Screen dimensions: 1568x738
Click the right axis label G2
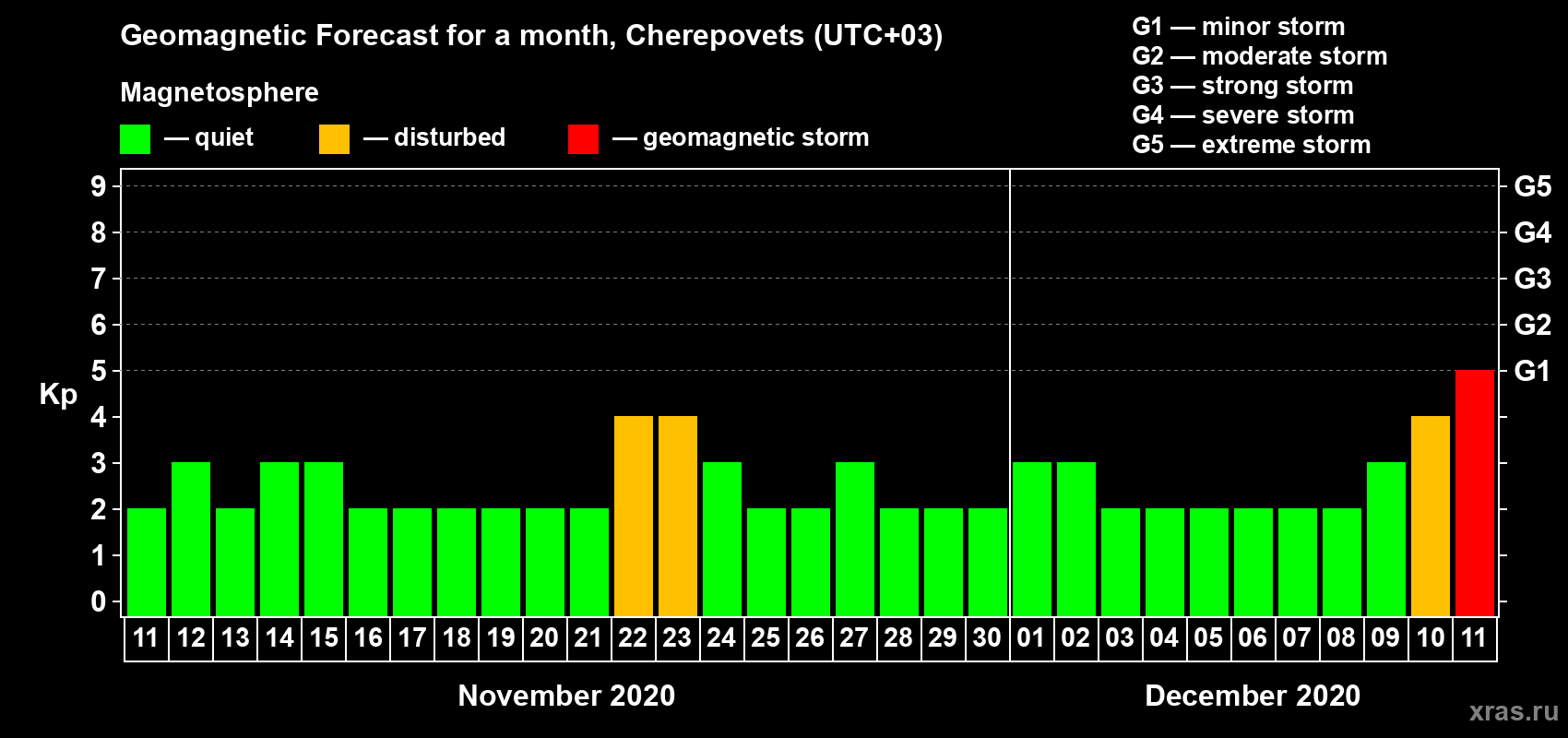[1533, 325]
